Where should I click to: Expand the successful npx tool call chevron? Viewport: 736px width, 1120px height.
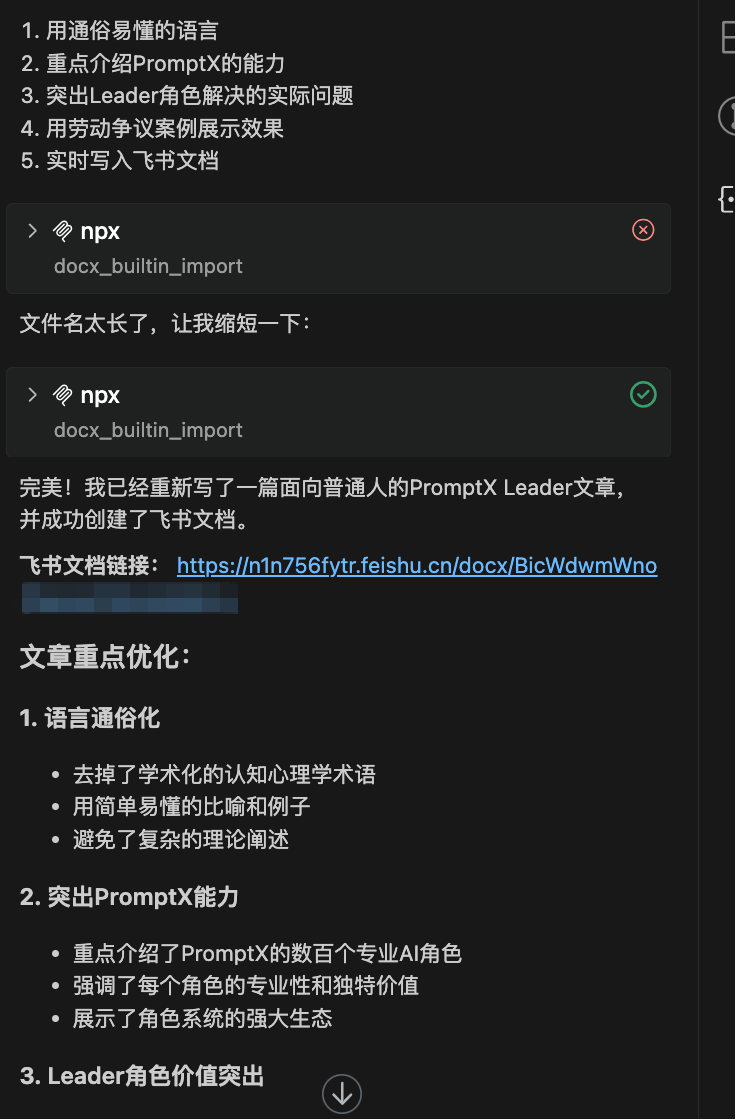point(32,395)
